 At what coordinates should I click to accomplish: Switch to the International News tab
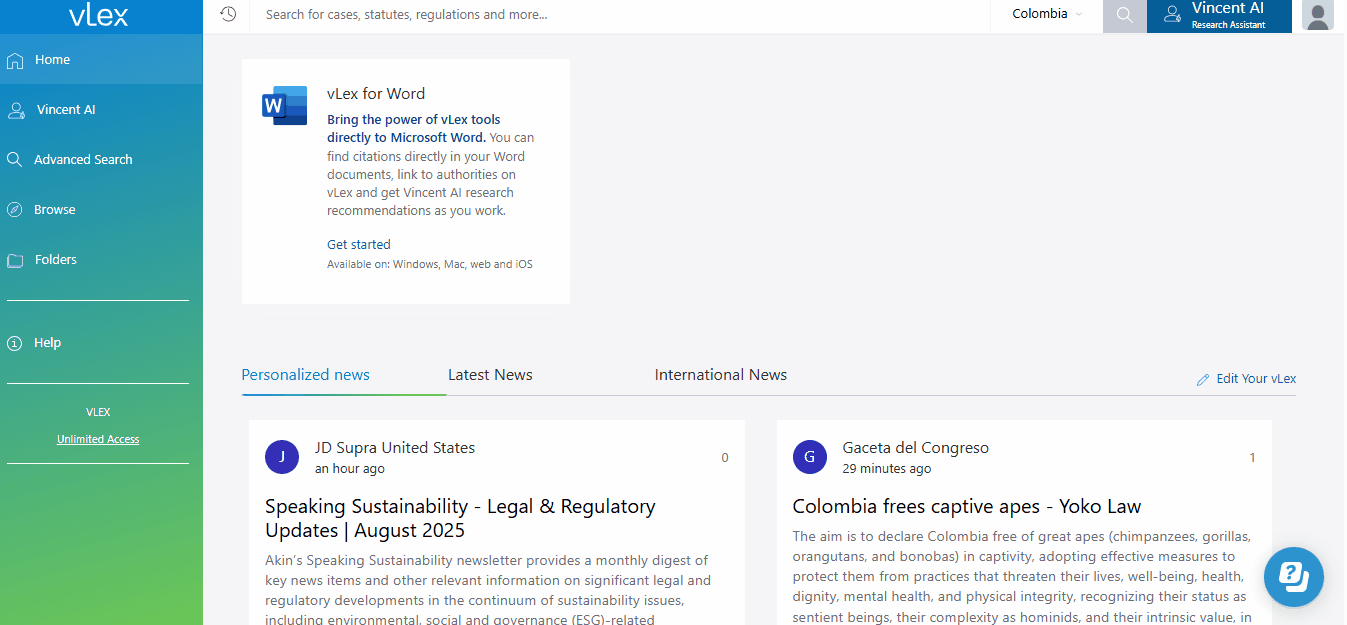(x=720, y=375)
